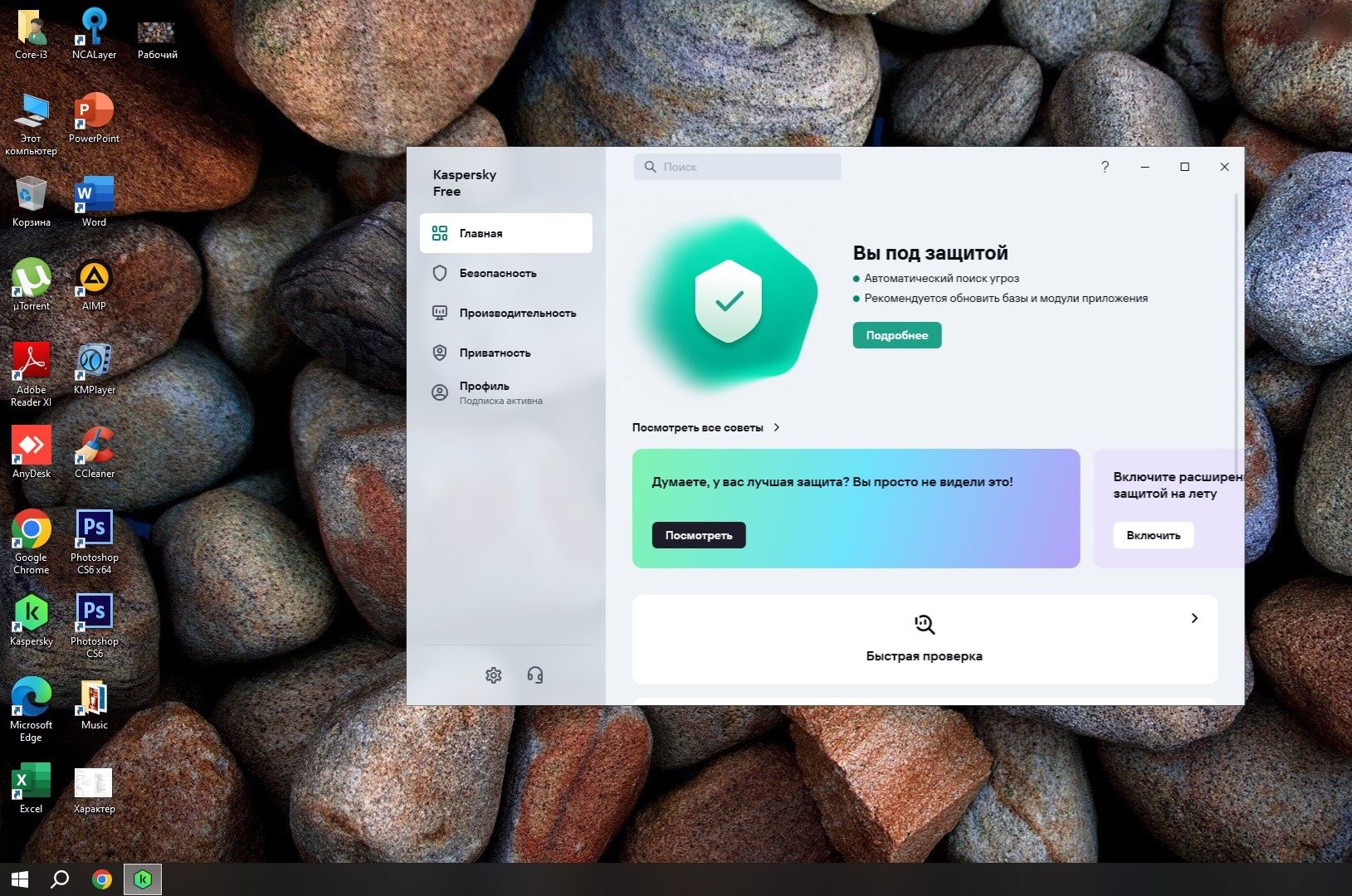Launch PowerPoint from the desktop
Viewport: 1352px width, 896px height.
click(94, 118)
